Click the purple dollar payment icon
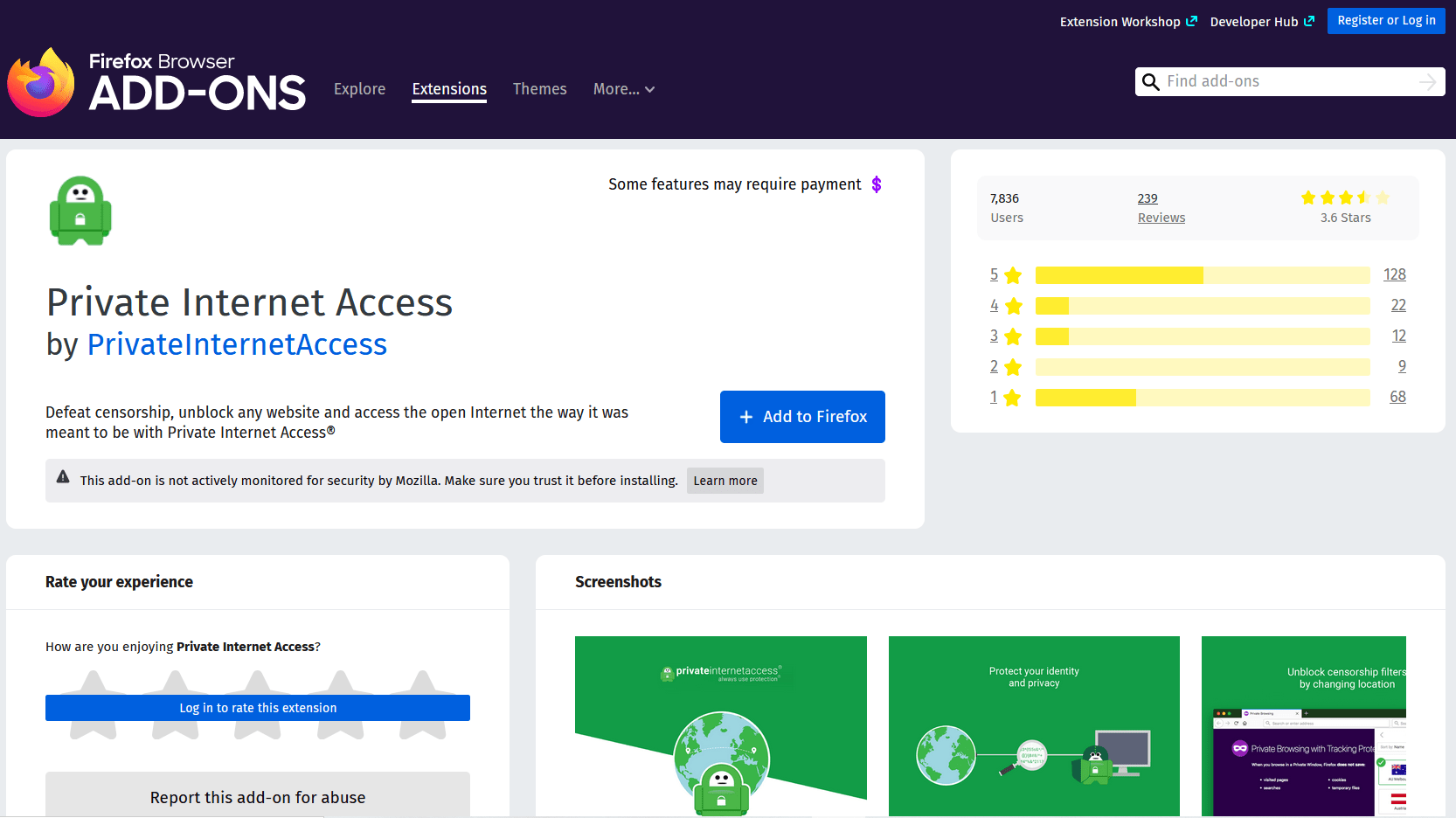The width and height of the screenshot is (1456, 818). click(877, 184)
